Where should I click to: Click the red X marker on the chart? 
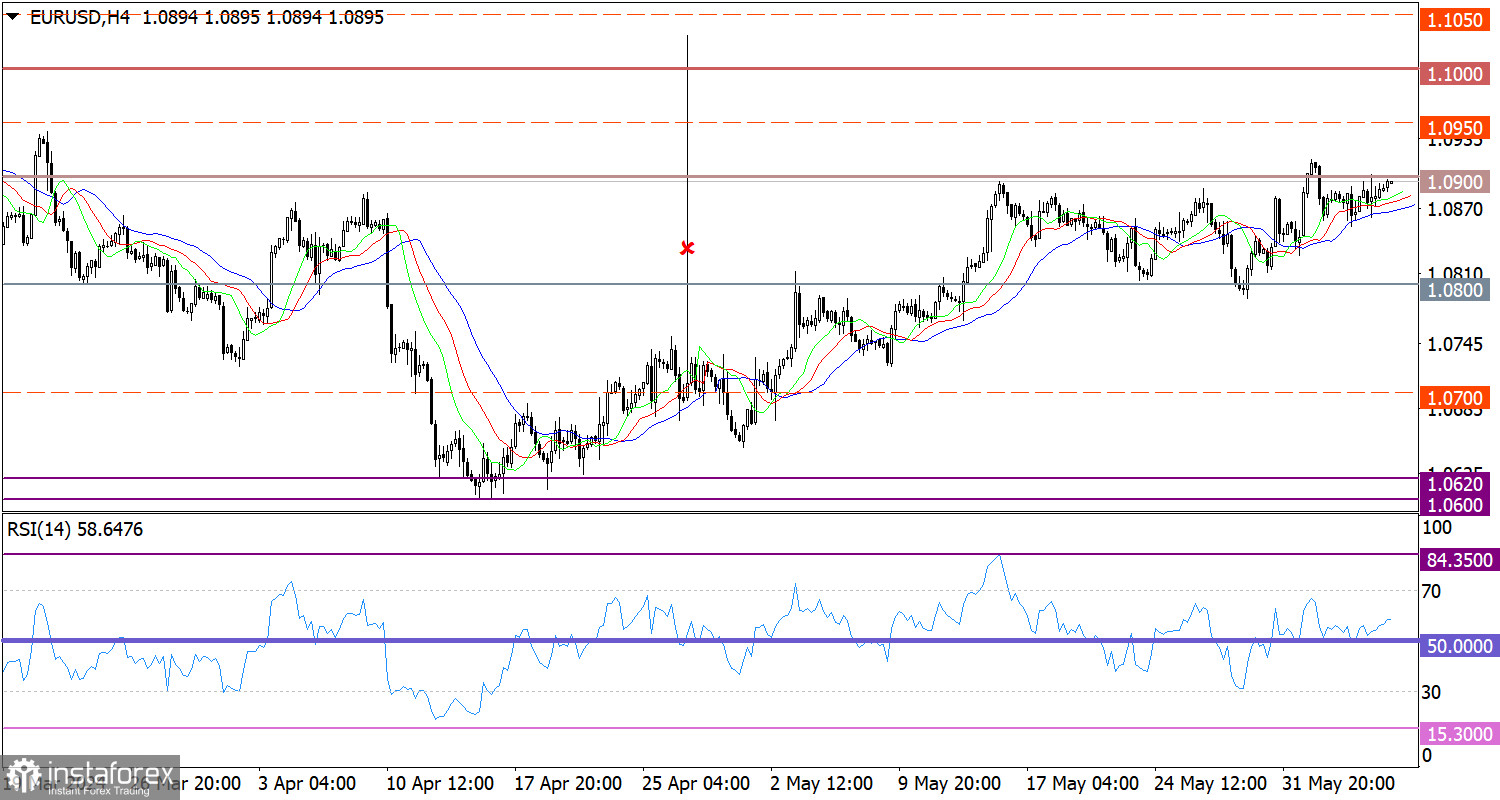(x=687, y=247)
